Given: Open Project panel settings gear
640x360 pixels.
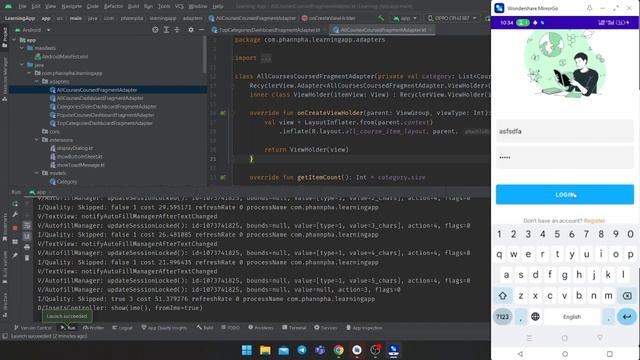Looking at the screenshot, I should [191, 30].
